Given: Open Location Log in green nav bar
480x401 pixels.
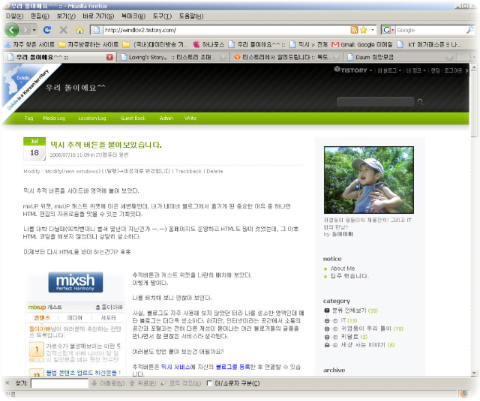Looking at the screenshot, I should pos(92,118).
